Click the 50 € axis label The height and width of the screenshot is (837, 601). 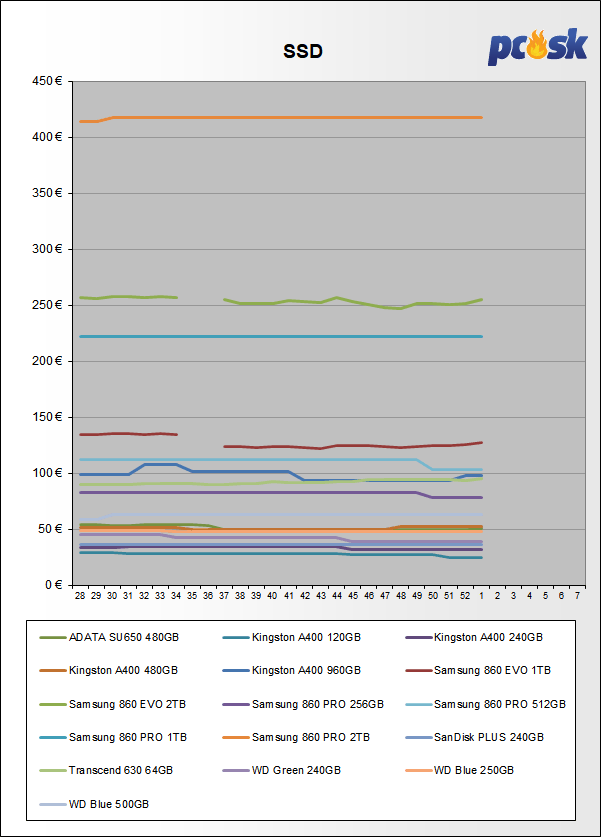pyautogui.click(x=50, y=529)
